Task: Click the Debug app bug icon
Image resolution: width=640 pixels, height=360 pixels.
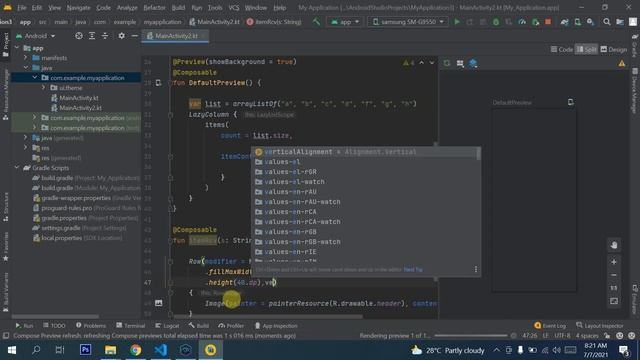Action: [x=496, y=22]
